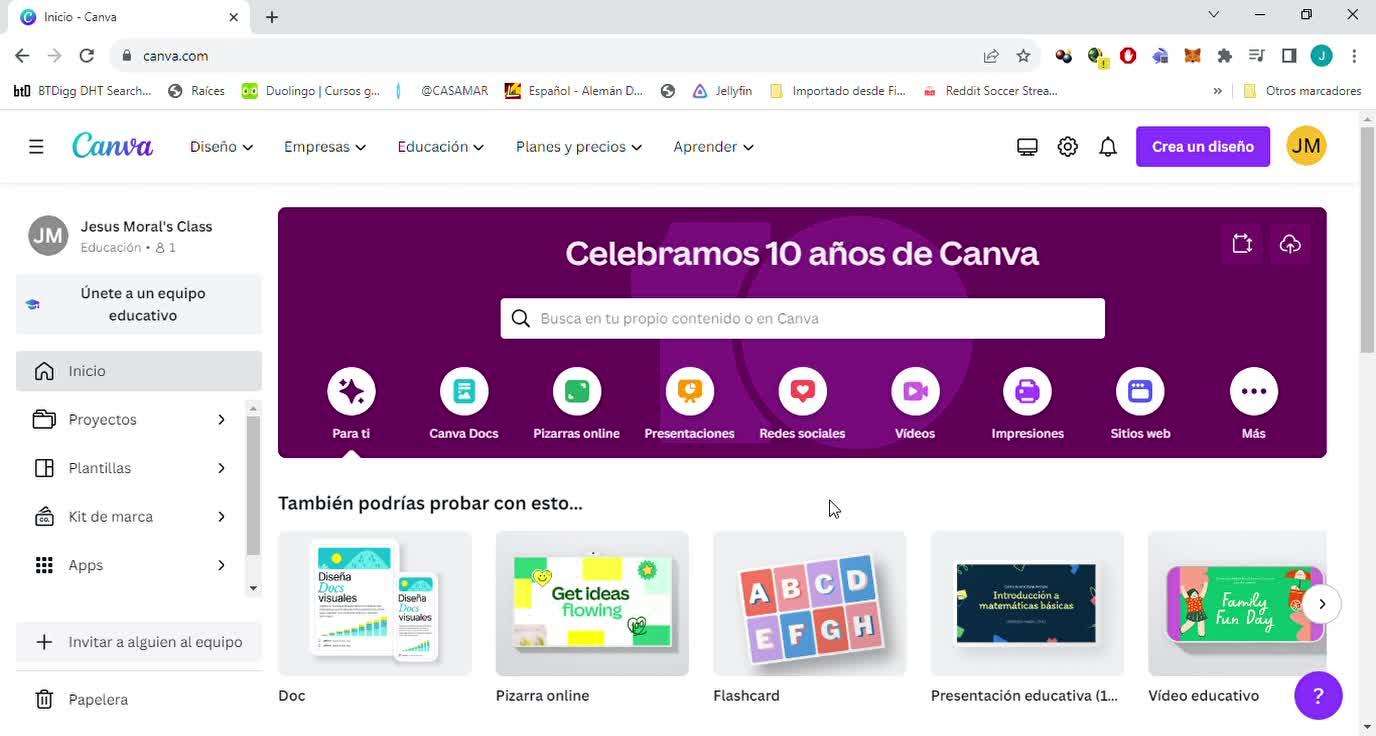Click the custom size design icon
Image resolution: width=1376 pixels, height=736 pixels.
tap(1242, 244)
